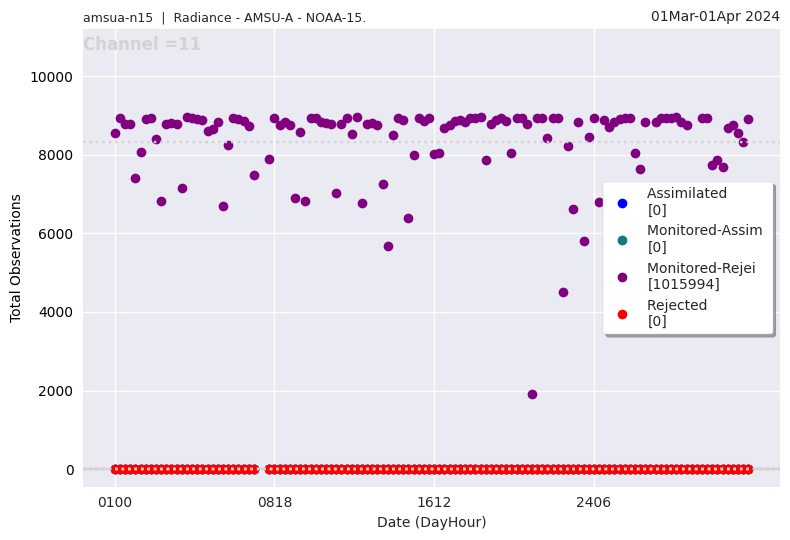
Task: Click the blue Assimilated legend marker
Action: click(622, 203)
